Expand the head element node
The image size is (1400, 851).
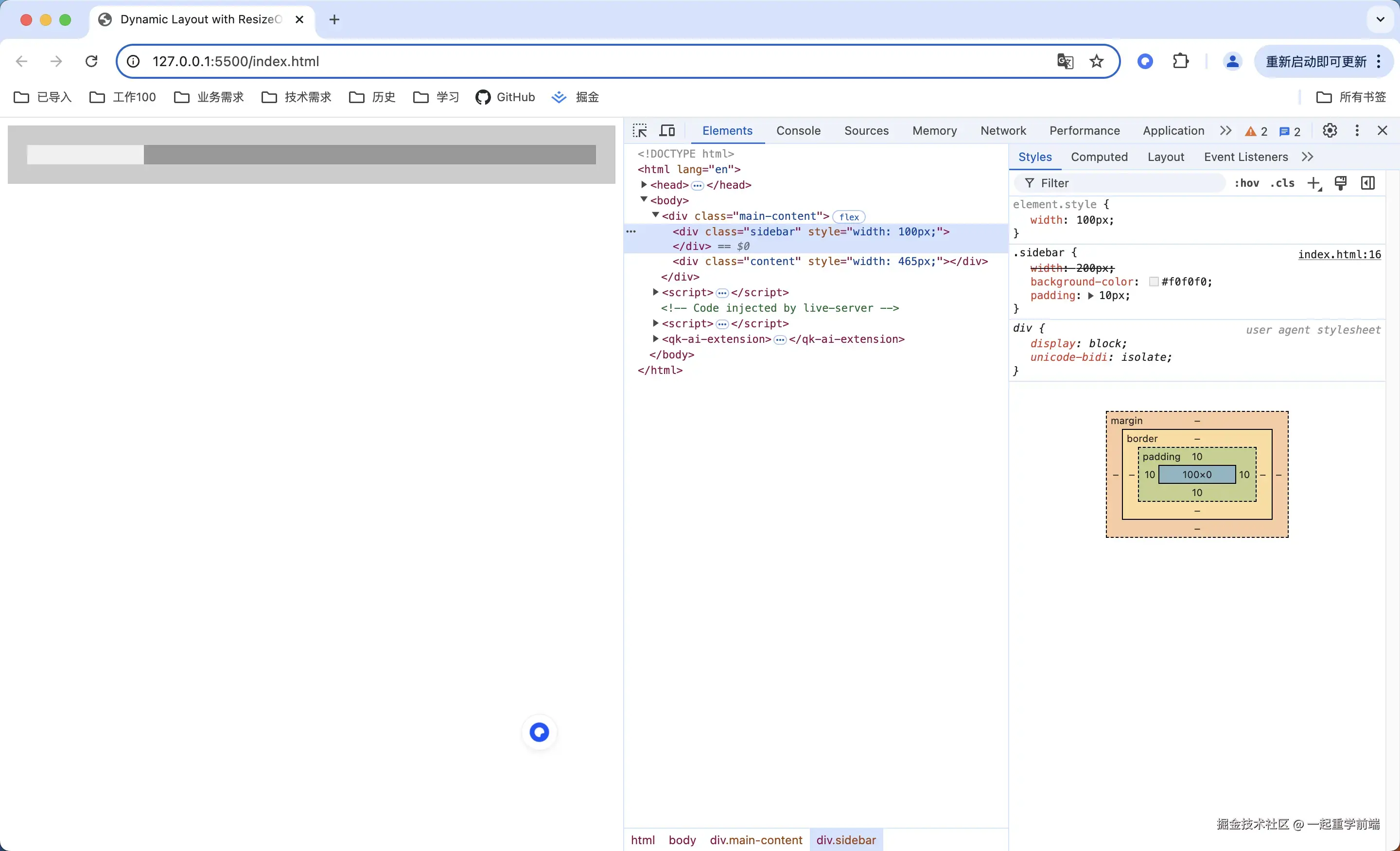644,185
